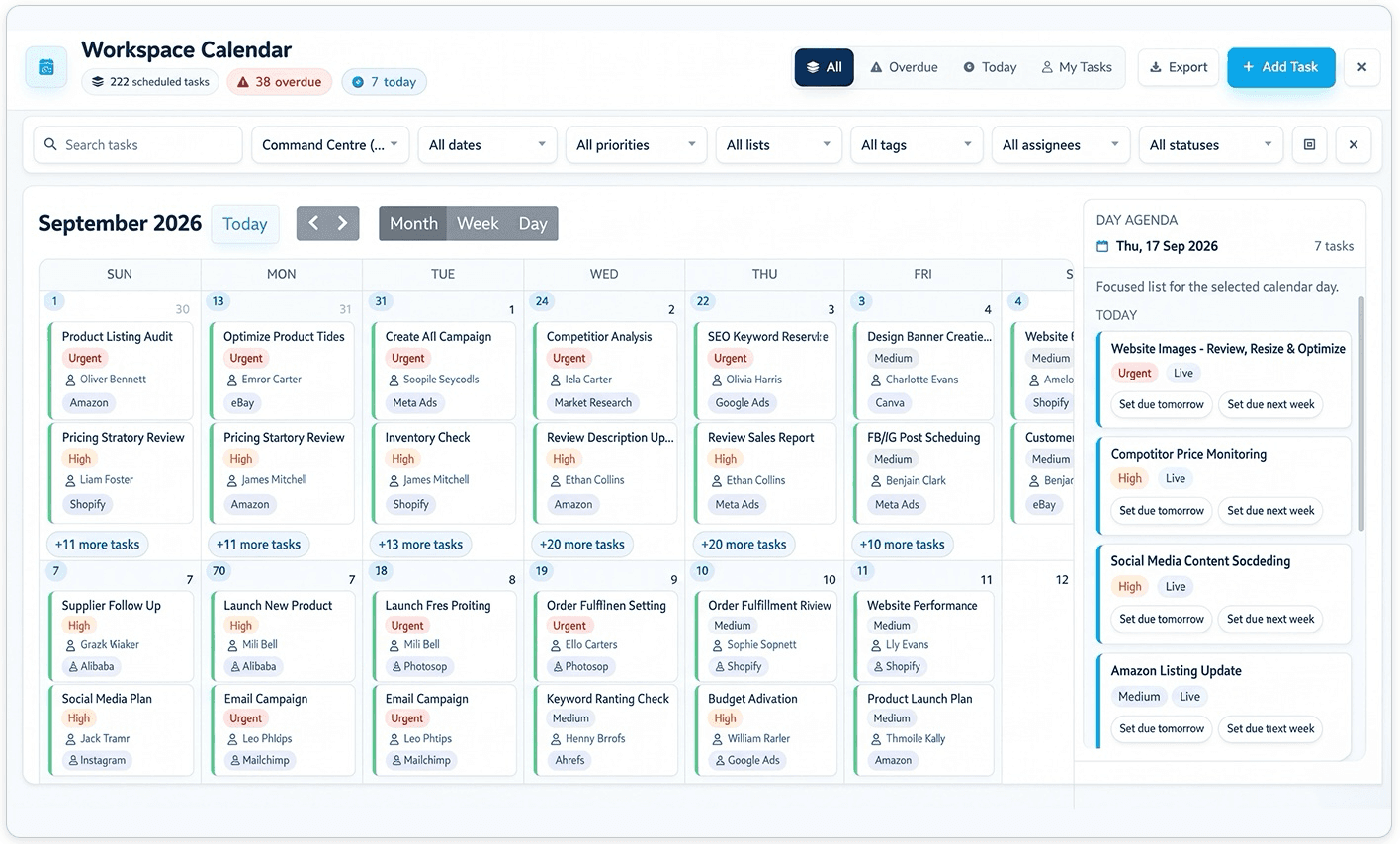Image resolution: width=1400 pixels, height=844 pixels.
Task: Select the Month view tab
Action: pos(413,223)
